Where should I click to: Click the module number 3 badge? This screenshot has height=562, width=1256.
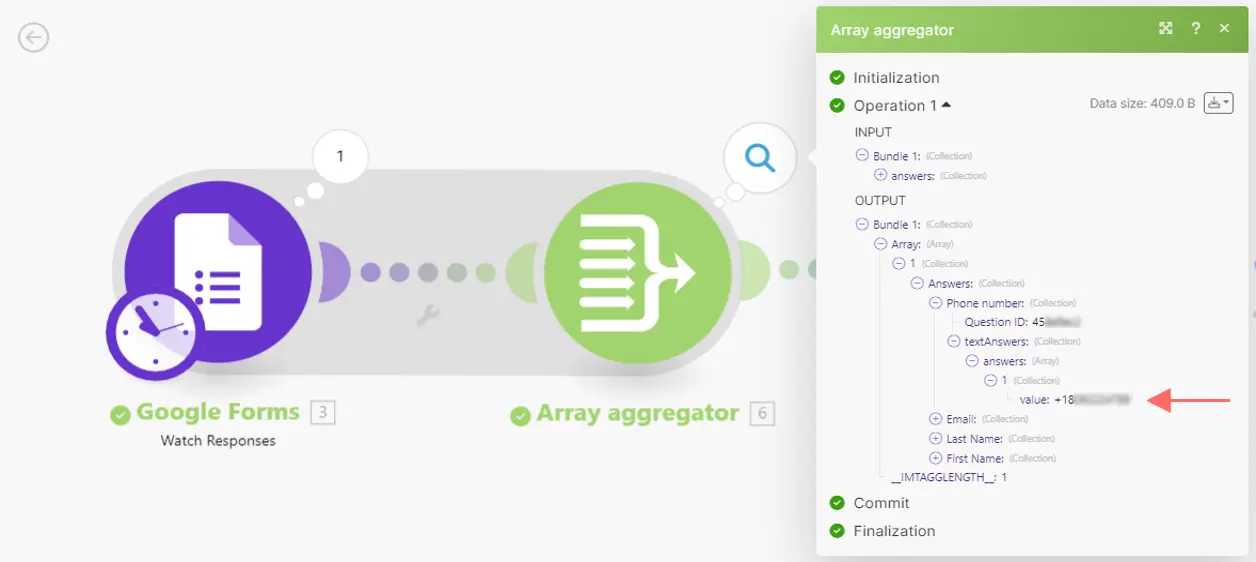[x=323, y=412]
